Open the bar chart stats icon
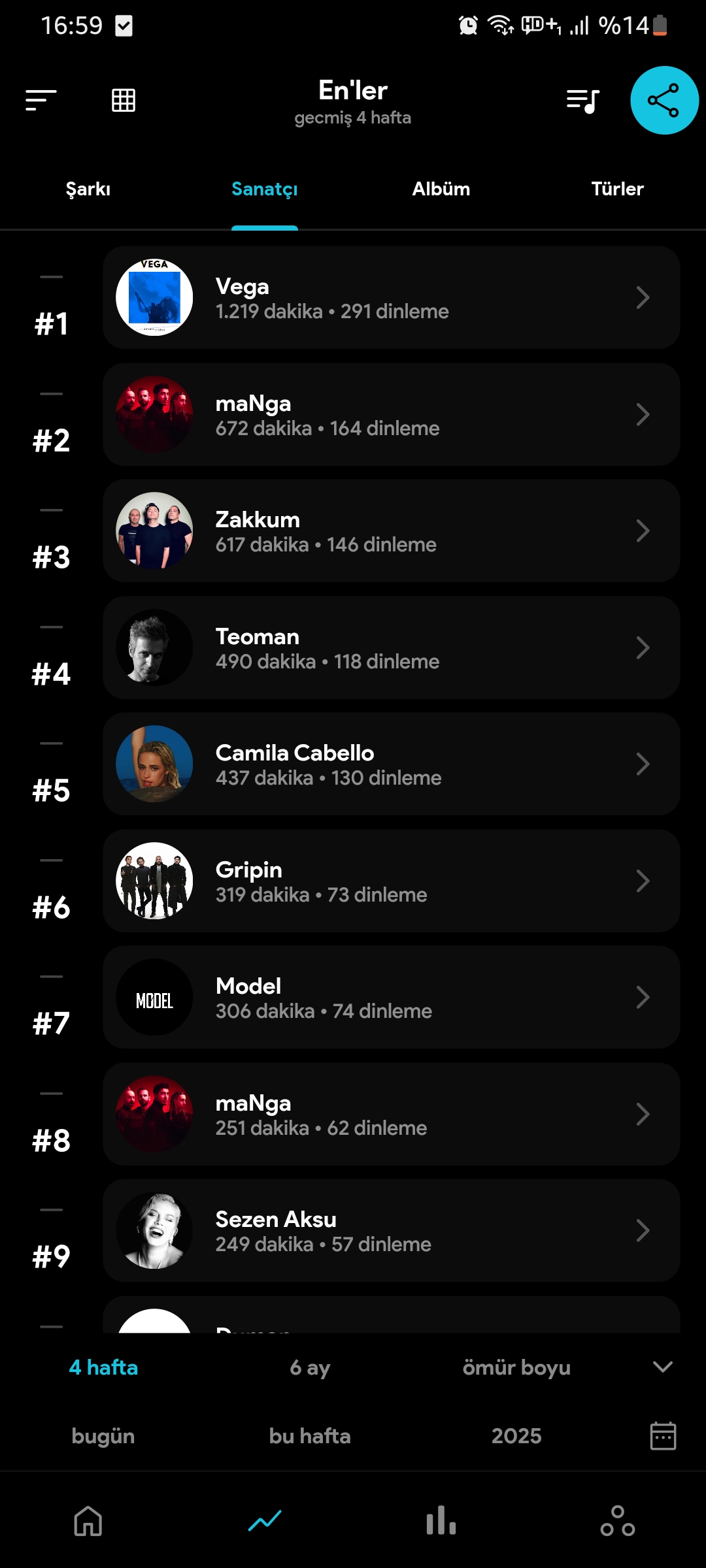The image size is (706, 1568). tap(441, 1521)
